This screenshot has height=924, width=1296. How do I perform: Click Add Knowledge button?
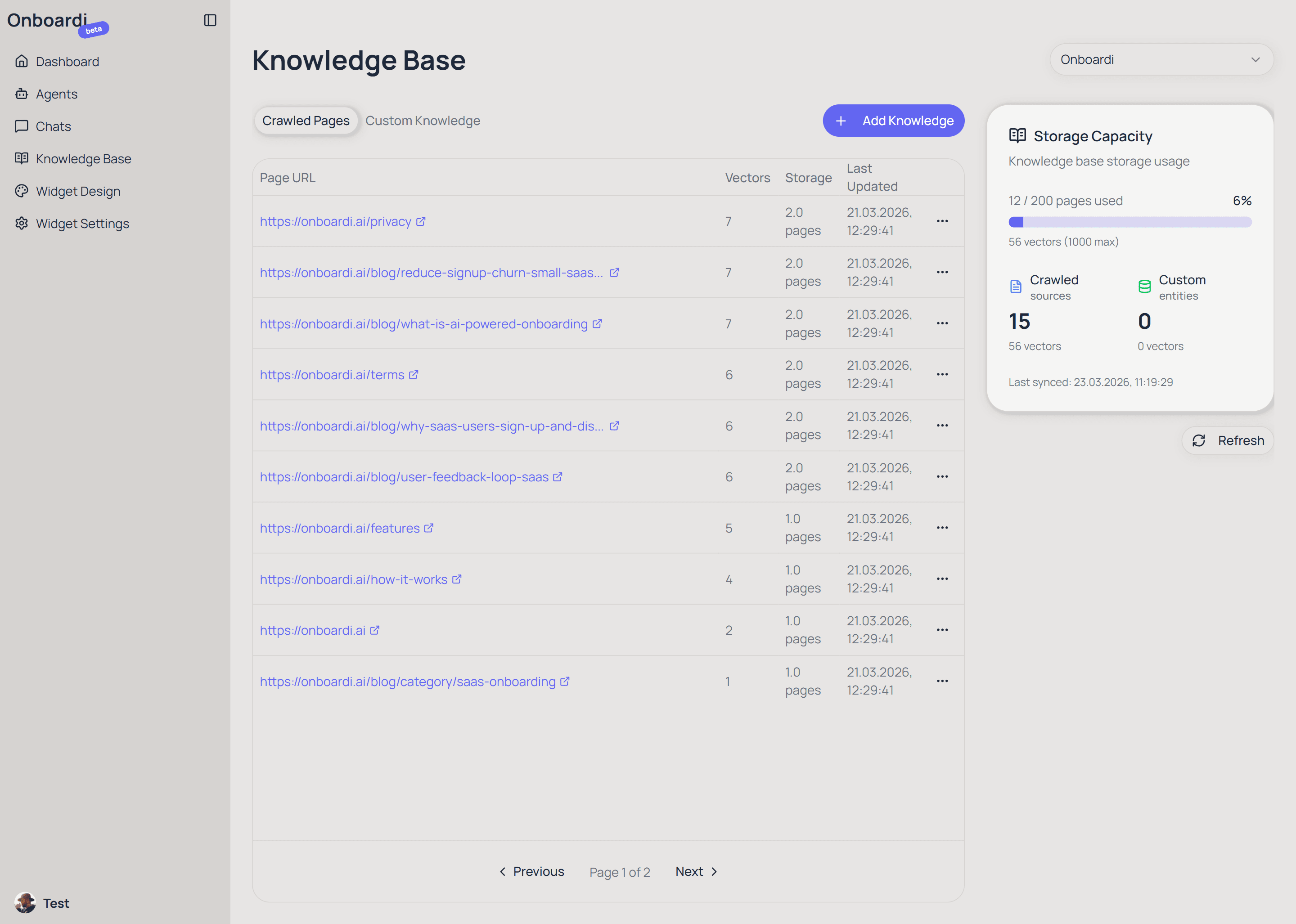pos(894,121)
